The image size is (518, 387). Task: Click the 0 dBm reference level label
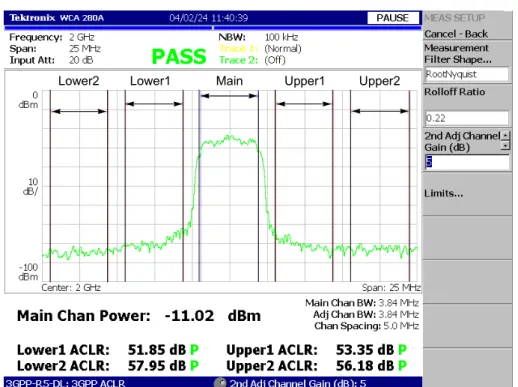click(29, 100)
